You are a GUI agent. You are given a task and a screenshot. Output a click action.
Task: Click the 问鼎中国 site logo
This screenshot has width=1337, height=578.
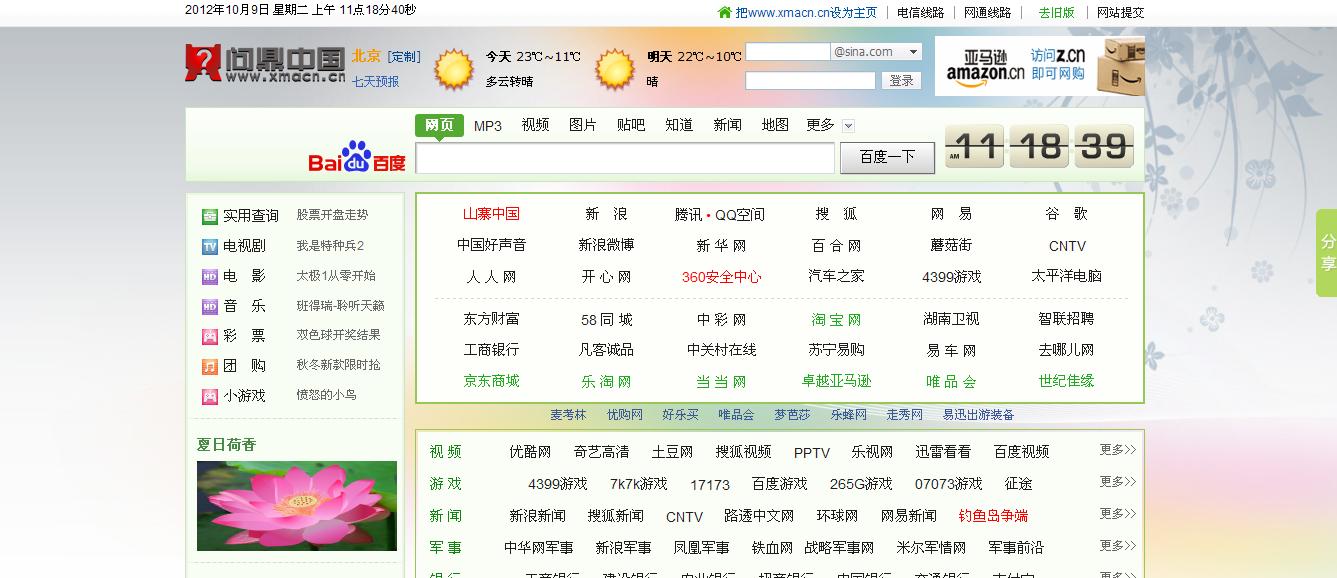point(265,63)
